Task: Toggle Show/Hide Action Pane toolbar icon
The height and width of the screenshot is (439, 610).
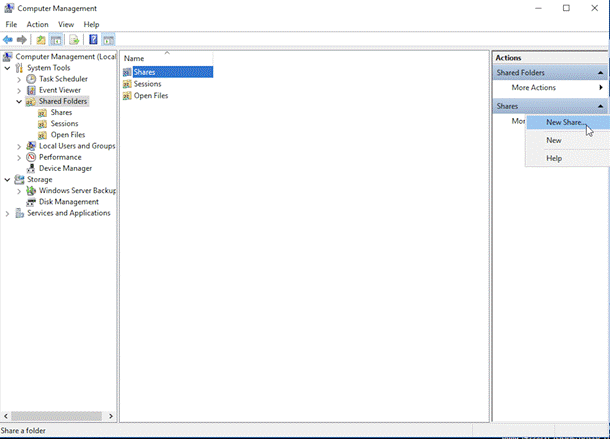Action: click(x=109, y=40)
